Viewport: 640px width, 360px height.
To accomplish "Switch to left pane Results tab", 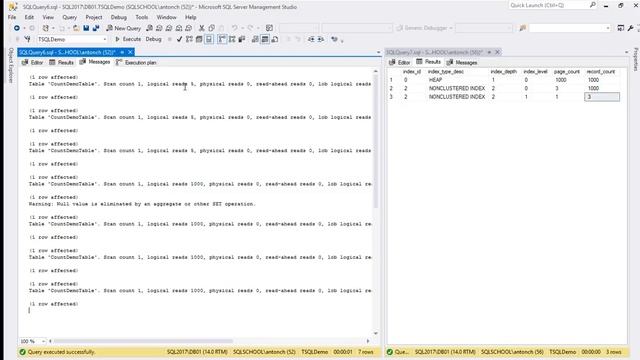I will [61, 62].
